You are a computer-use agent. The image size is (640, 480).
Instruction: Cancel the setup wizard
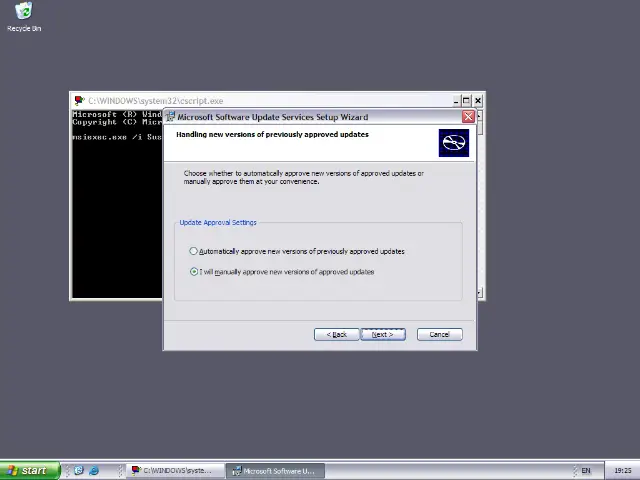[440, 334]
